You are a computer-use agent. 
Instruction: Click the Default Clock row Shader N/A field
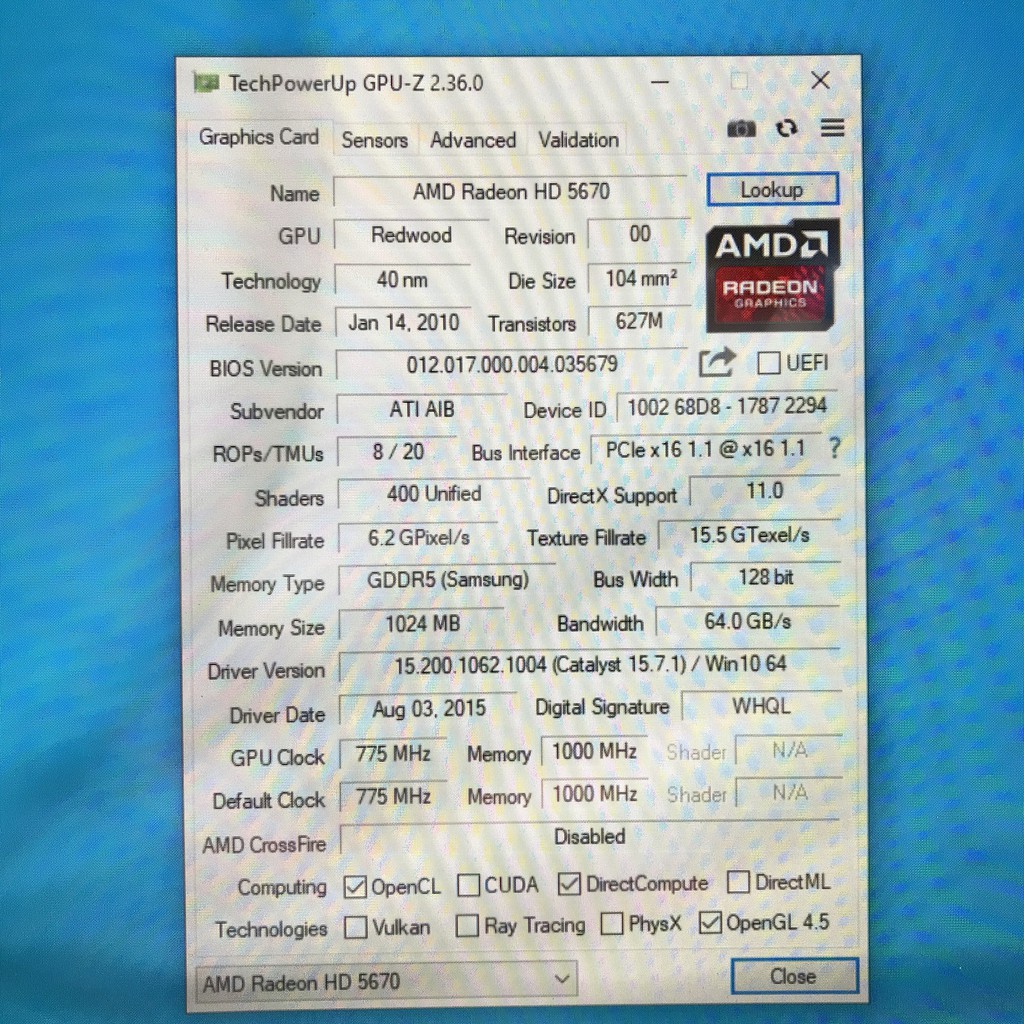click(789, 793)
